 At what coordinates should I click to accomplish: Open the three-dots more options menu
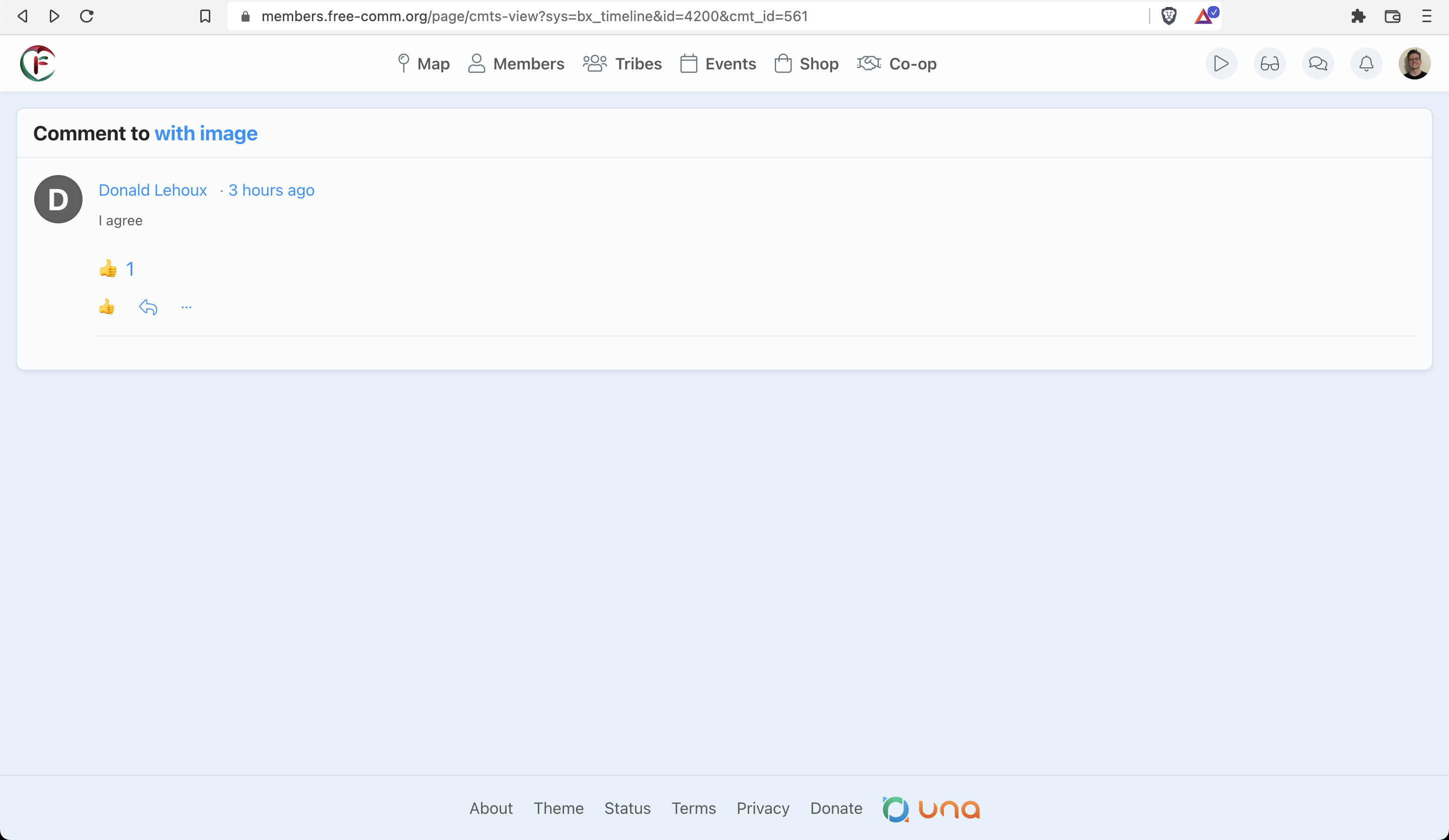[x=186, y=307]
